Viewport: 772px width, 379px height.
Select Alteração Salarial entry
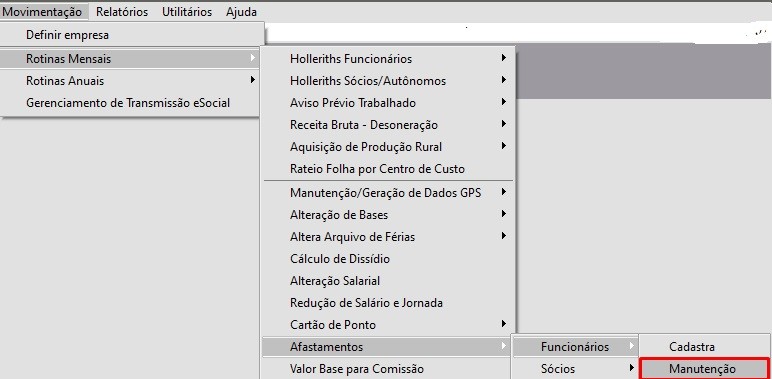388,281
